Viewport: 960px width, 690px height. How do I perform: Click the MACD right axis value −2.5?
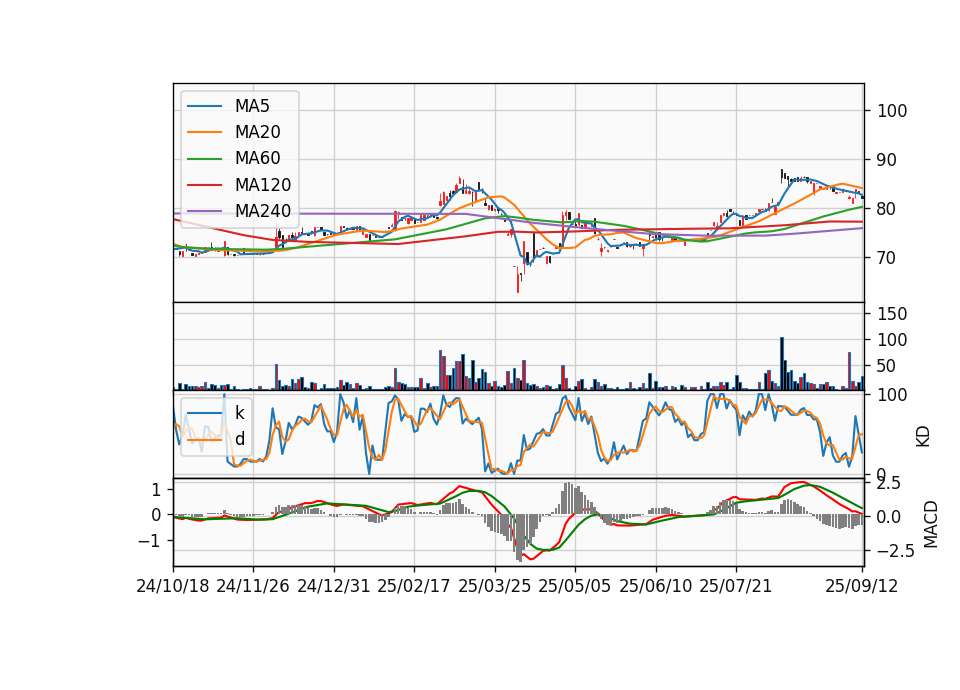tap(897, 551)
